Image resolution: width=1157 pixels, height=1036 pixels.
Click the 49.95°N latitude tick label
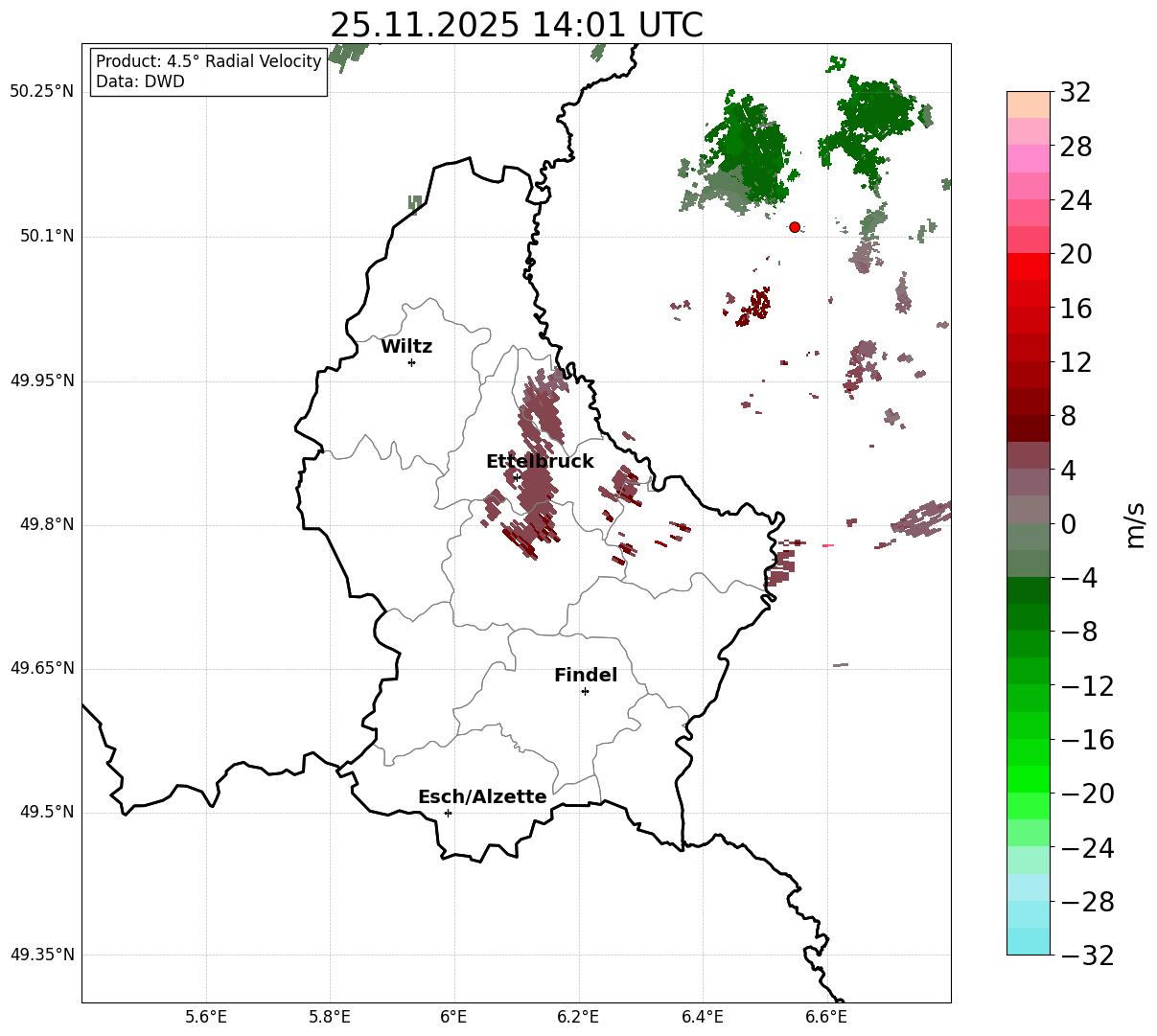[42, 380]
